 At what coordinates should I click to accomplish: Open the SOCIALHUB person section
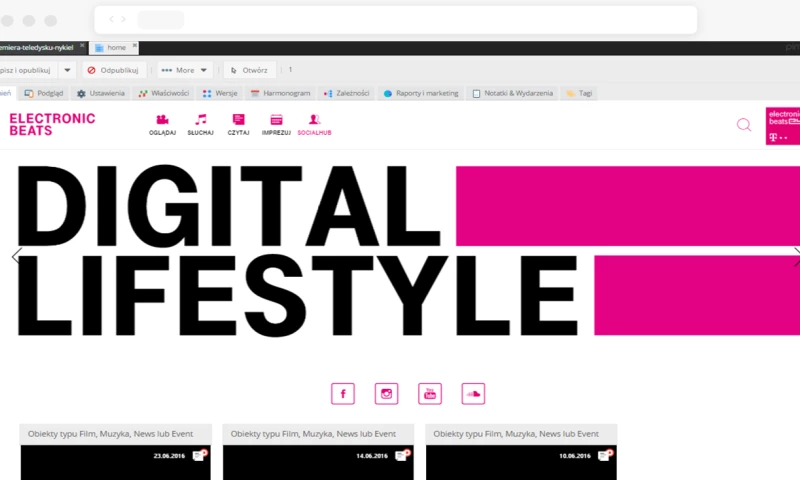[x=314, y=124]
